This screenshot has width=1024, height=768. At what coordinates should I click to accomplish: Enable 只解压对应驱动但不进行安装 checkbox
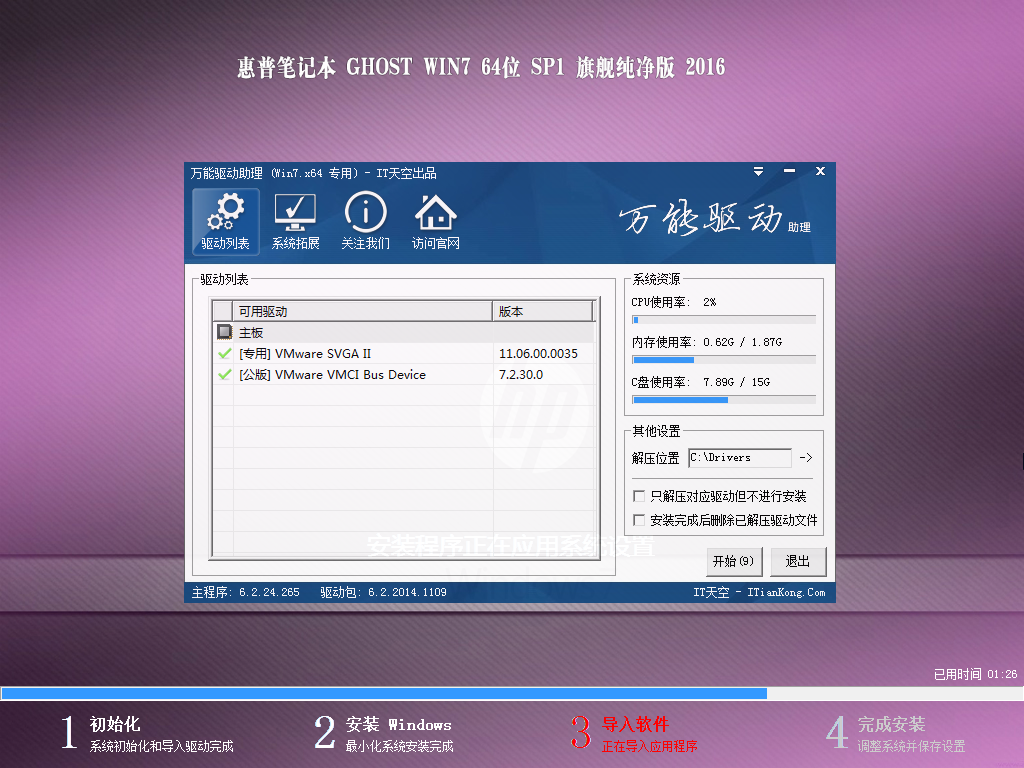639,496
